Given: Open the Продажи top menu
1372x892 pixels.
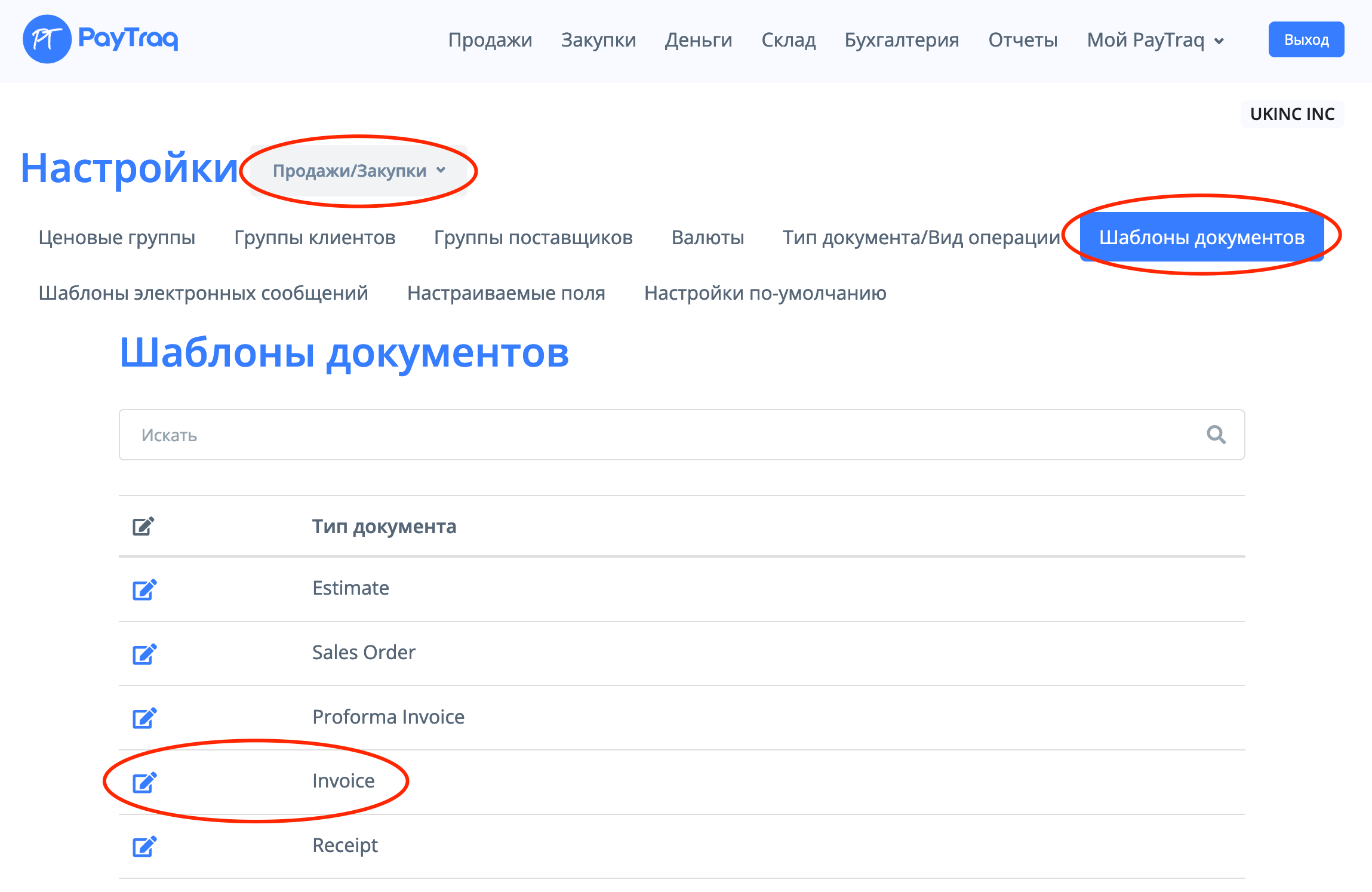Looking at the screenshot, I should 490,40.
